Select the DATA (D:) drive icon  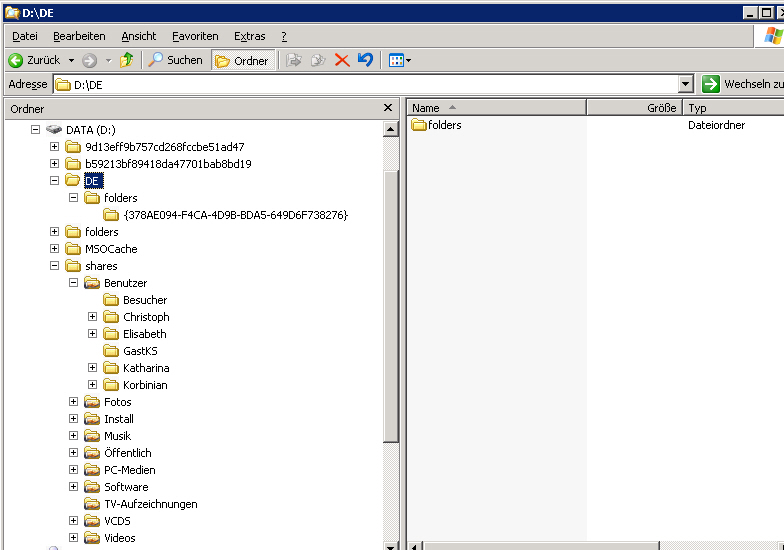54,130
